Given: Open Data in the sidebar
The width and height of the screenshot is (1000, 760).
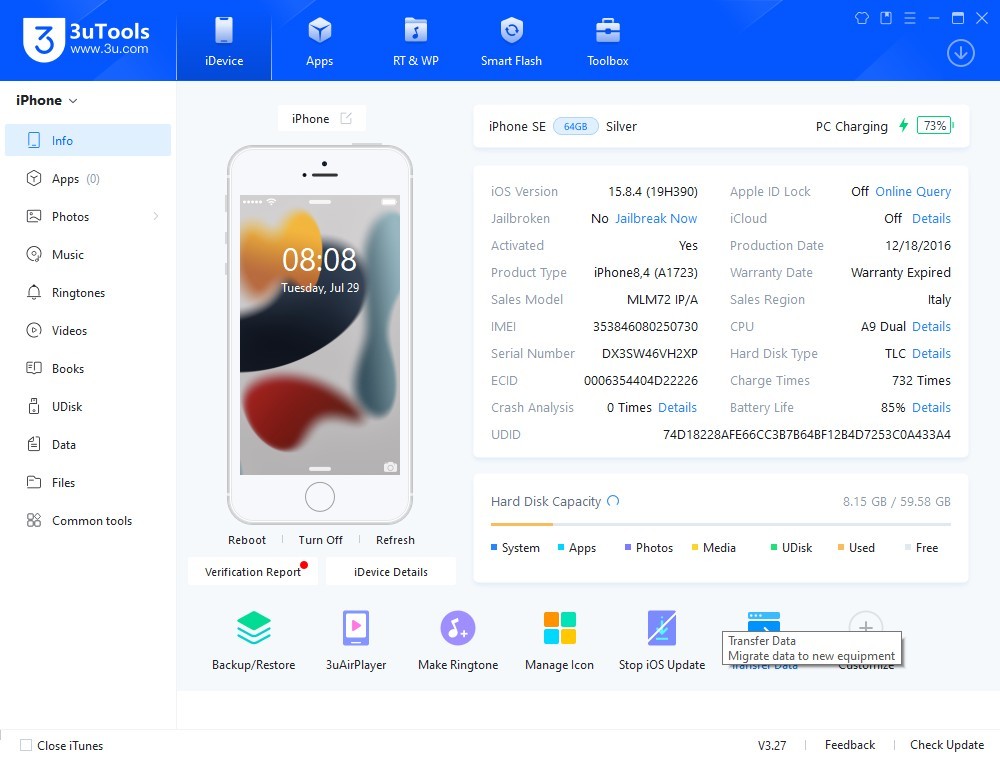Looking at the screenshot, I should click(88, 444).
